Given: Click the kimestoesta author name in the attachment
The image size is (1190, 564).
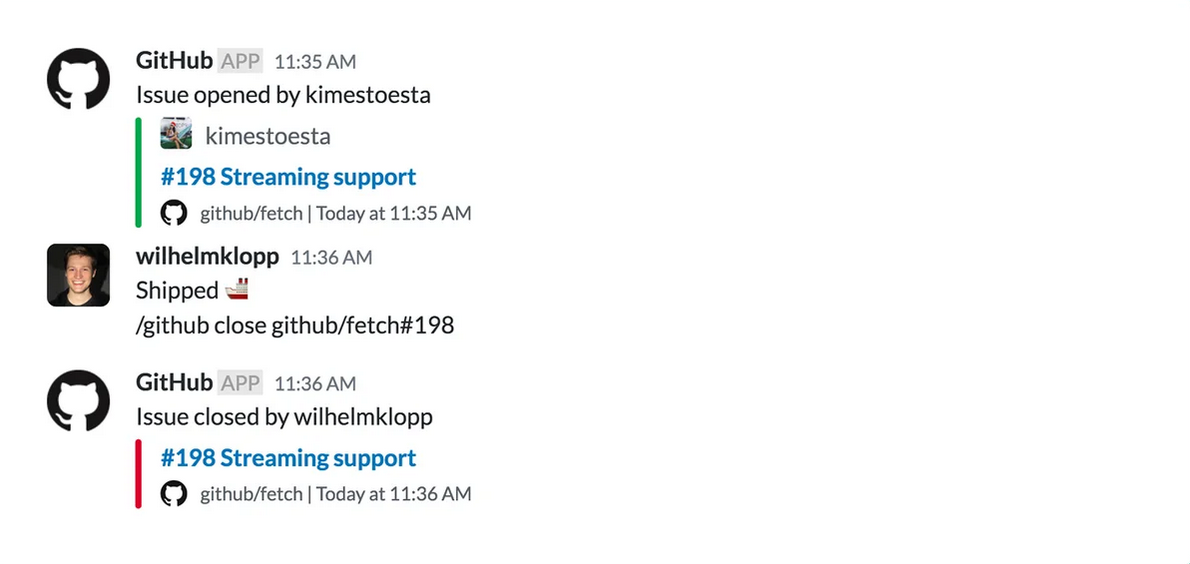Looking at the screenshot, I should click(x=267, y=136).
